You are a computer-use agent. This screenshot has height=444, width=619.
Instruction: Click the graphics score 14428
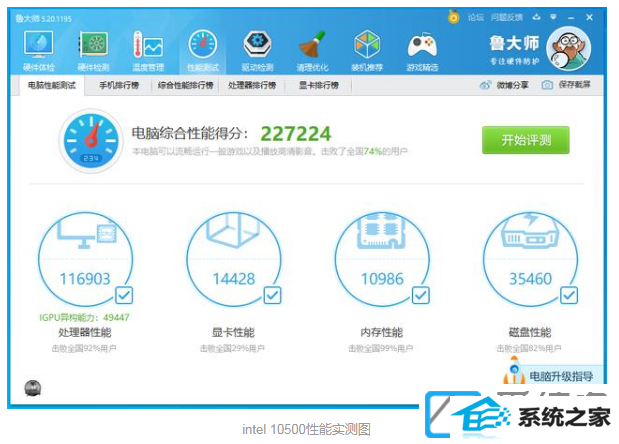point(234,279)
